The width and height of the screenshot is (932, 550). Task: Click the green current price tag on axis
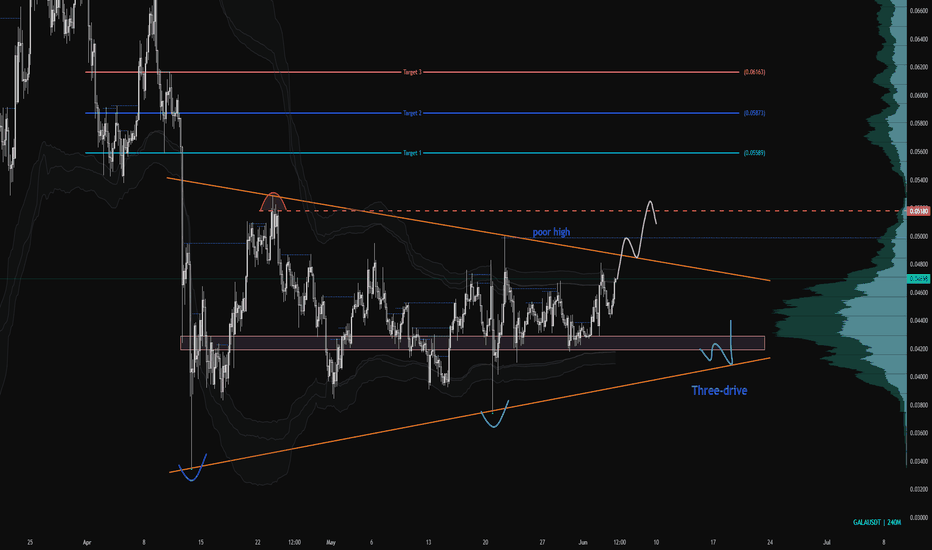(x=919, y=278)
